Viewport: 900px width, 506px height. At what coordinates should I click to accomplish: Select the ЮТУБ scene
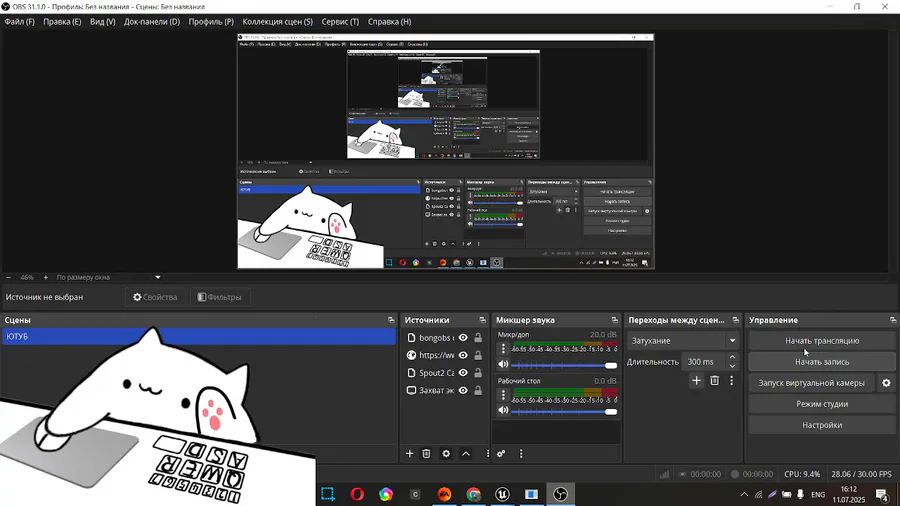(x=199, y=337)
